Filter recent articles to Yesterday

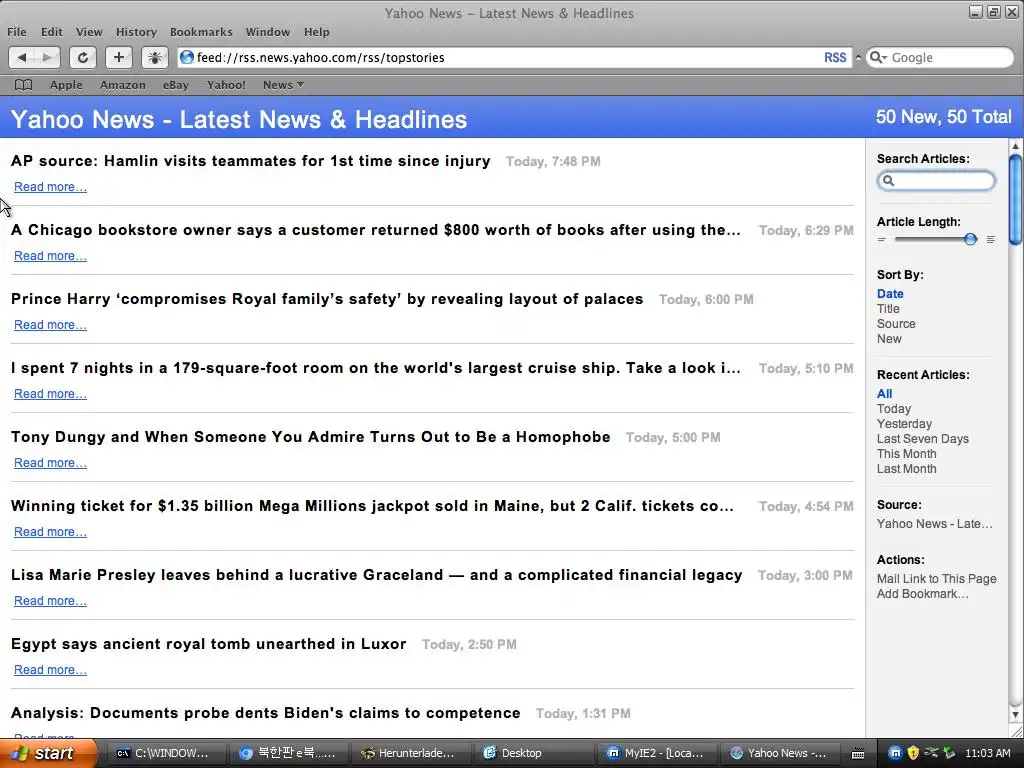pos(904,424)
